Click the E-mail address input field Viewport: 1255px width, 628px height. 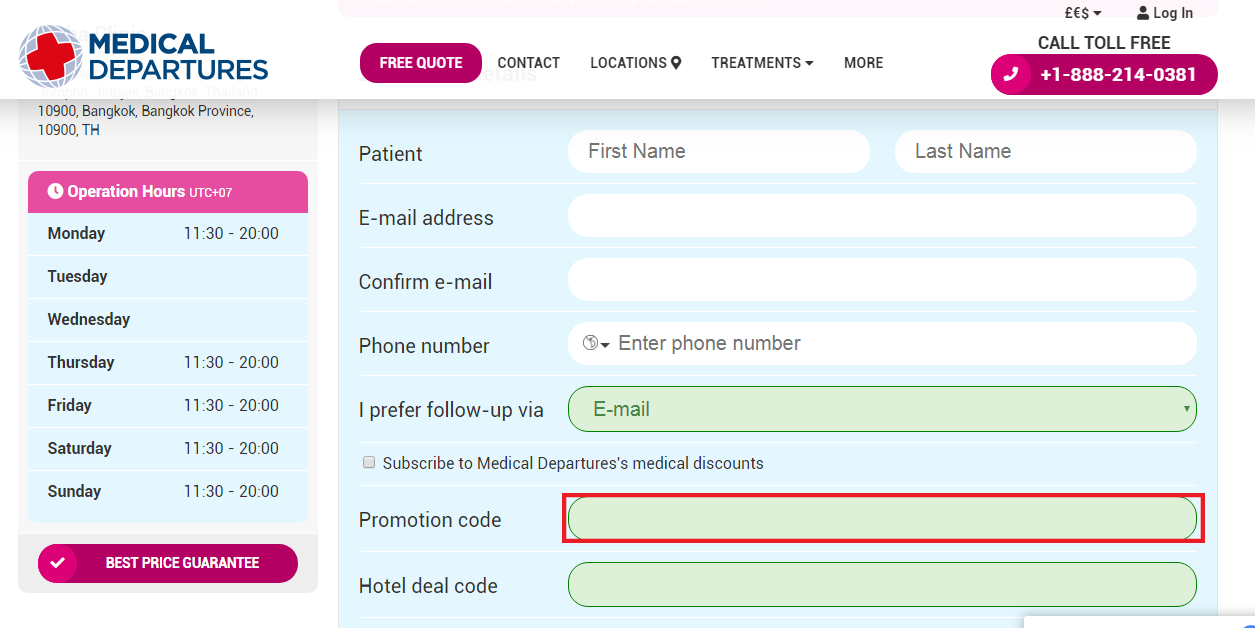click(881, 216)
